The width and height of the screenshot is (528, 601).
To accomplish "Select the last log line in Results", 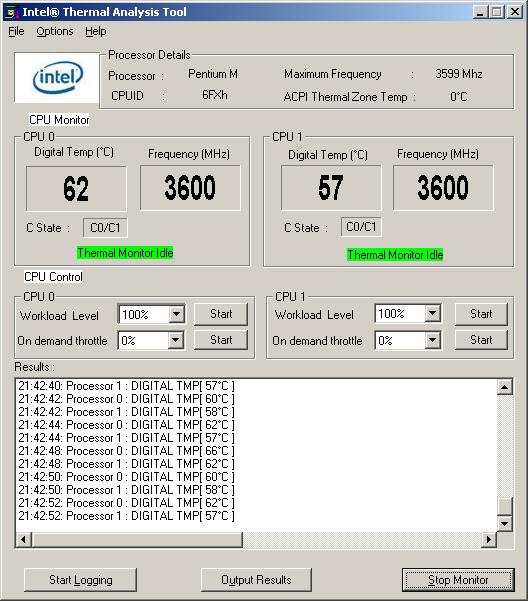I will [x=126, y=516].
